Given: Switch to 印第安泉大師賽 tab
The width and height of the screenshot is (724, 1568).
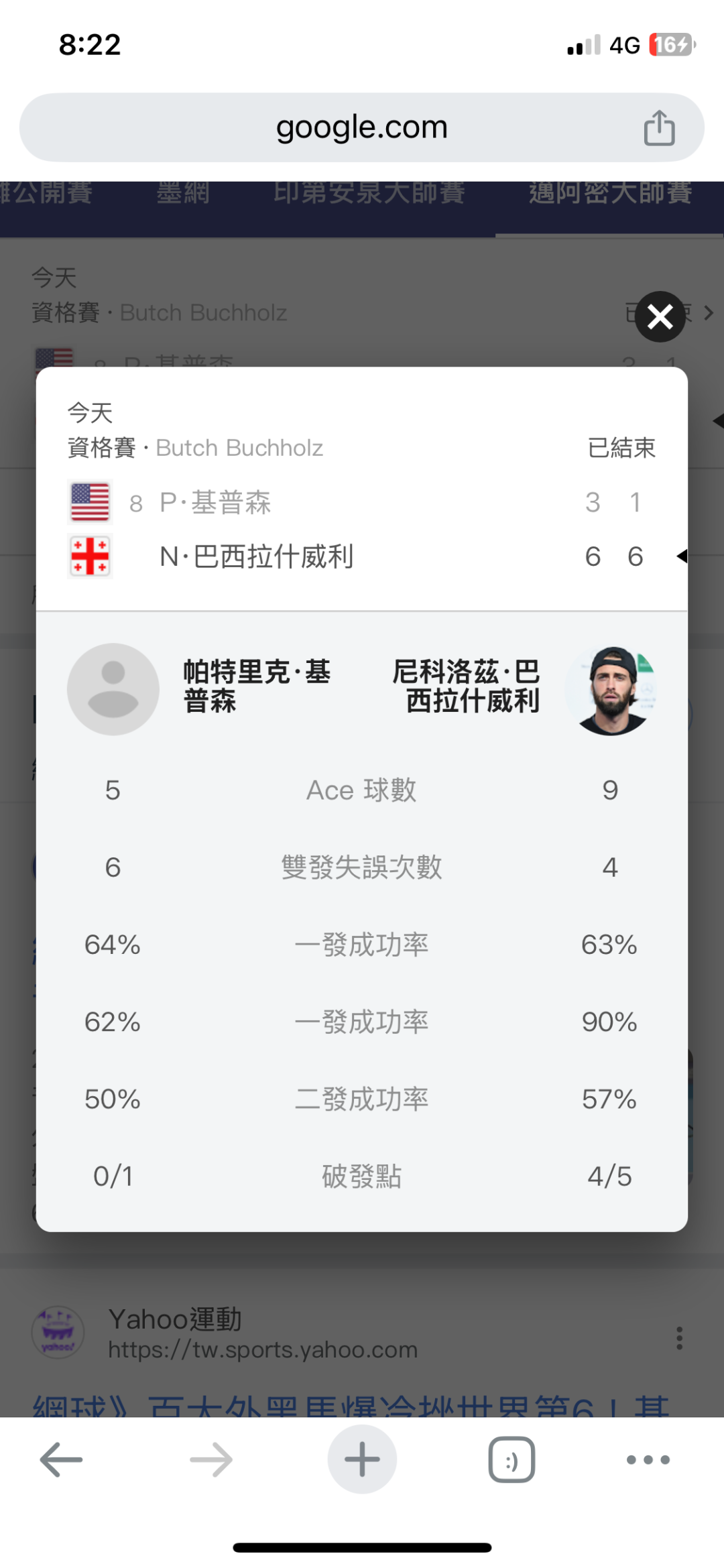Looking at the screenshot, I should 369,193.
